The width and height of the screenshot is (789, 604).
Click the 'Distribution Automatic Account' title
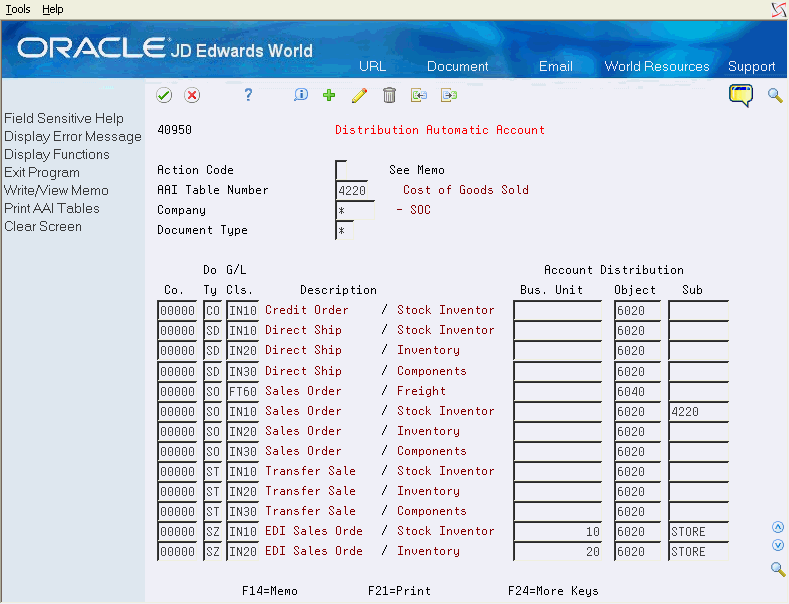(x=440, y=130)
